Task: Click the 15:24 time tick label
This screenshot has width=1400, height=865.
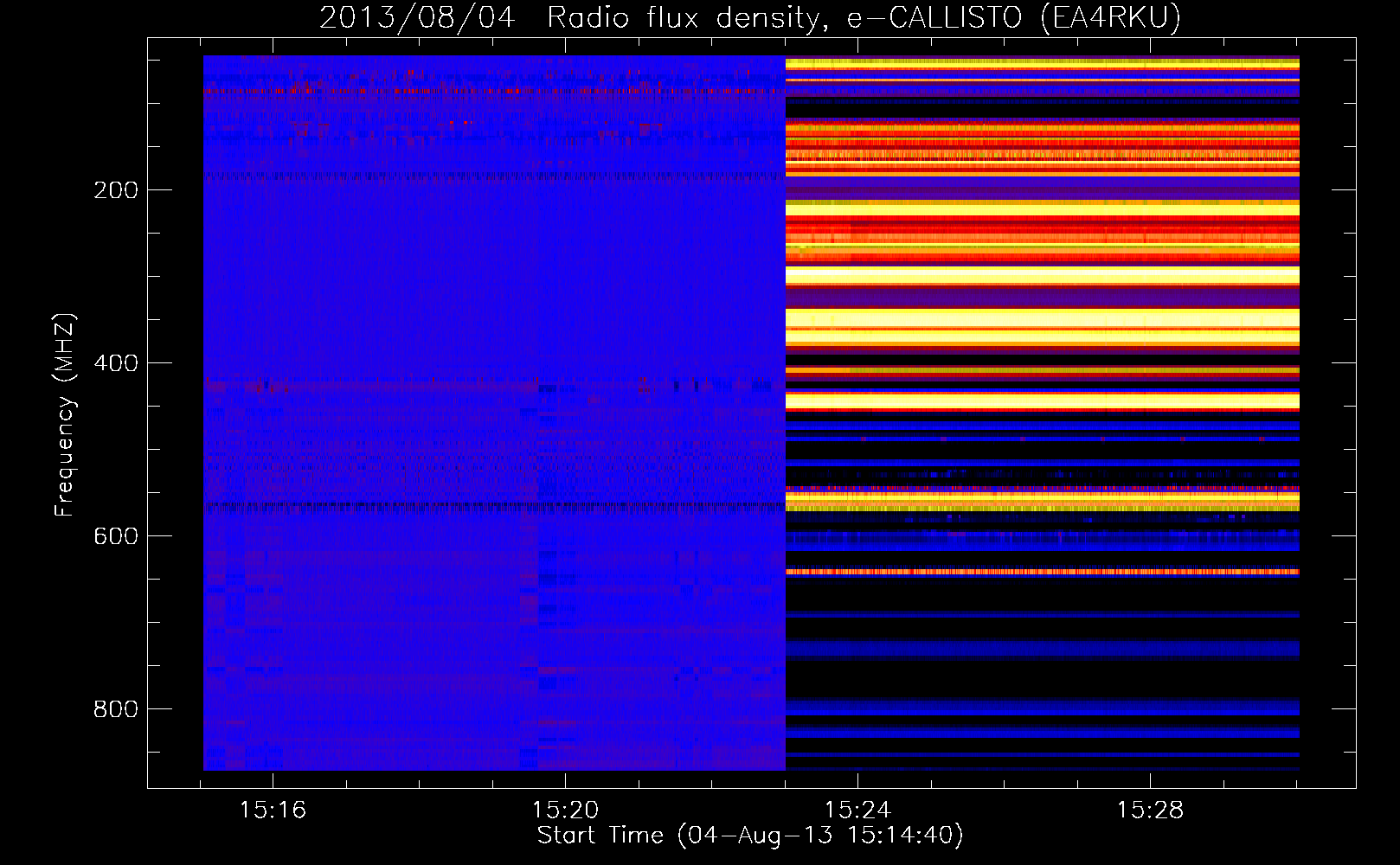Action: [857, 811]
